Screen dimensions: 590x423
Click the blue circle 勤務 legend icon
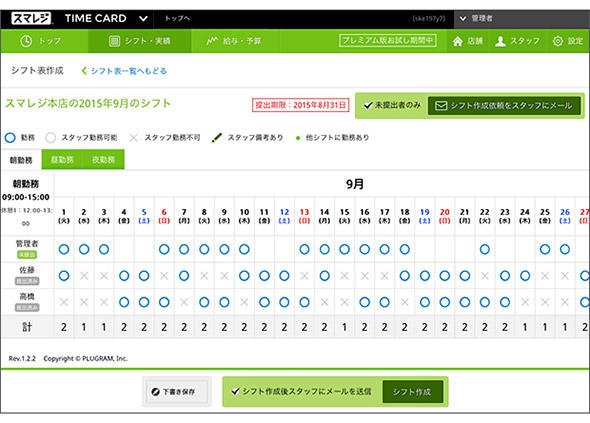tap(10, 138)
